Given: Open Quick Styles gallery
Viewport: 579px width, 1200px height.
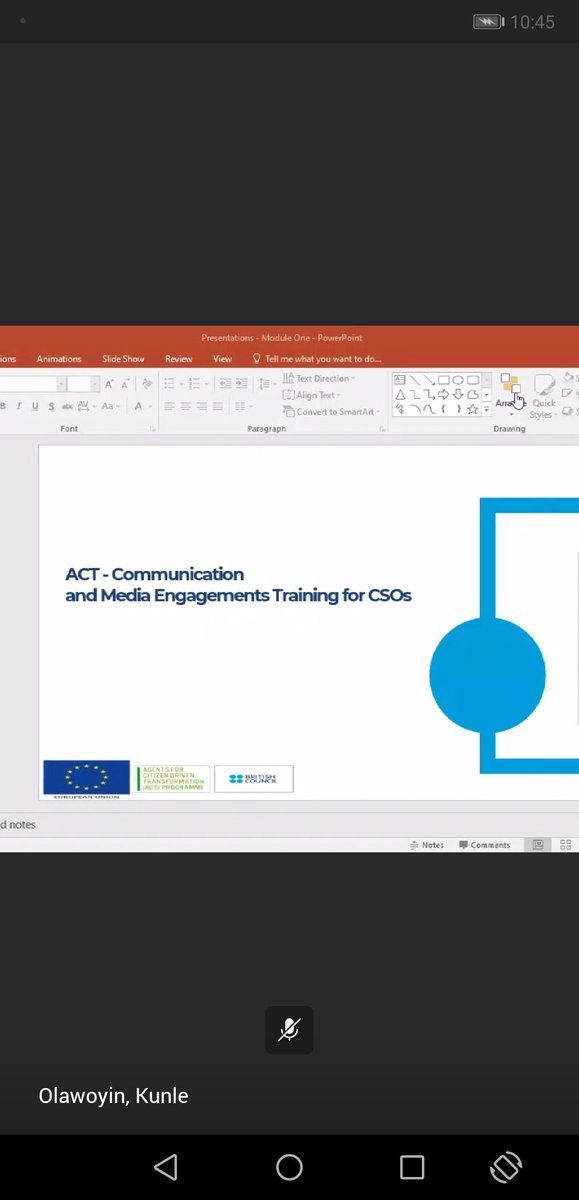Looking at the screenshot, I should click(x=543, y=396).
